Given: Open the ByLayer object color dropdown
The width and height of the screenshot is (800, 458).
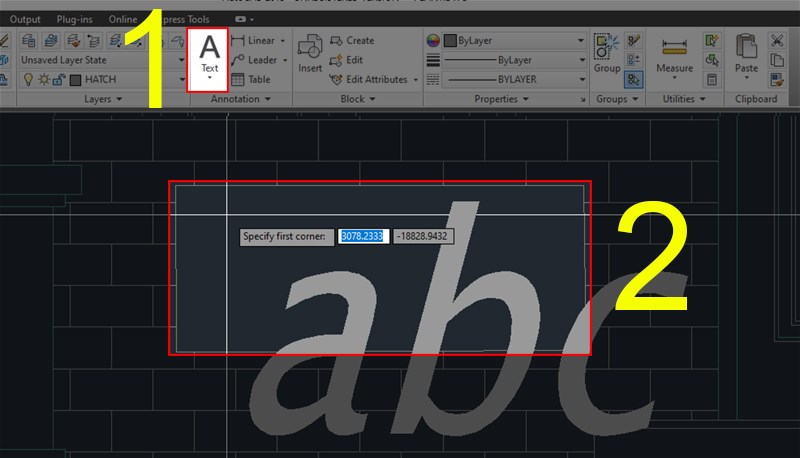Looking at the screenshot, I should point(581,40).
